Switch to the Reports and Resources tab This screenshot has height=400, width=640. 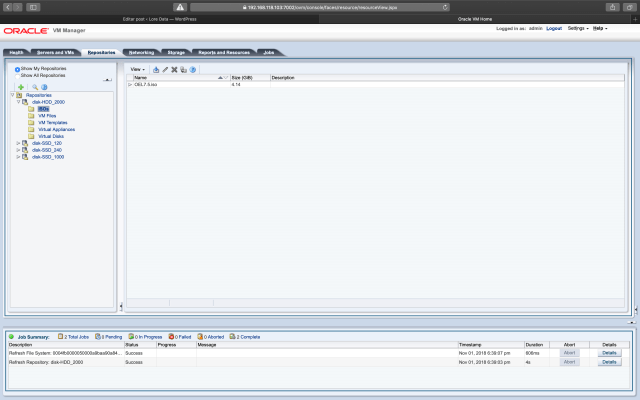(224, 53)
